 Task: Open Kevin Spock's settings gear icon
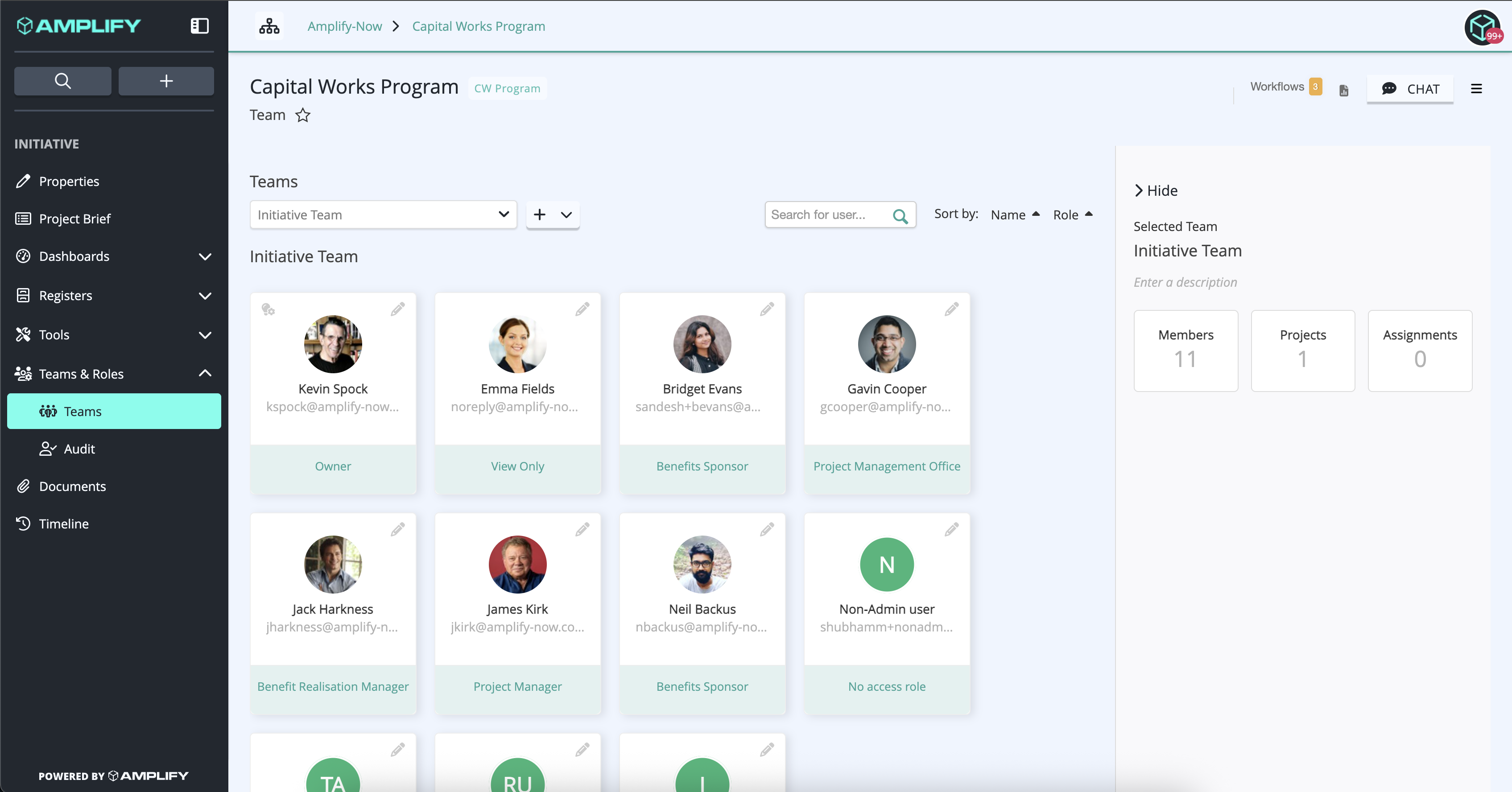click(269, 309)
